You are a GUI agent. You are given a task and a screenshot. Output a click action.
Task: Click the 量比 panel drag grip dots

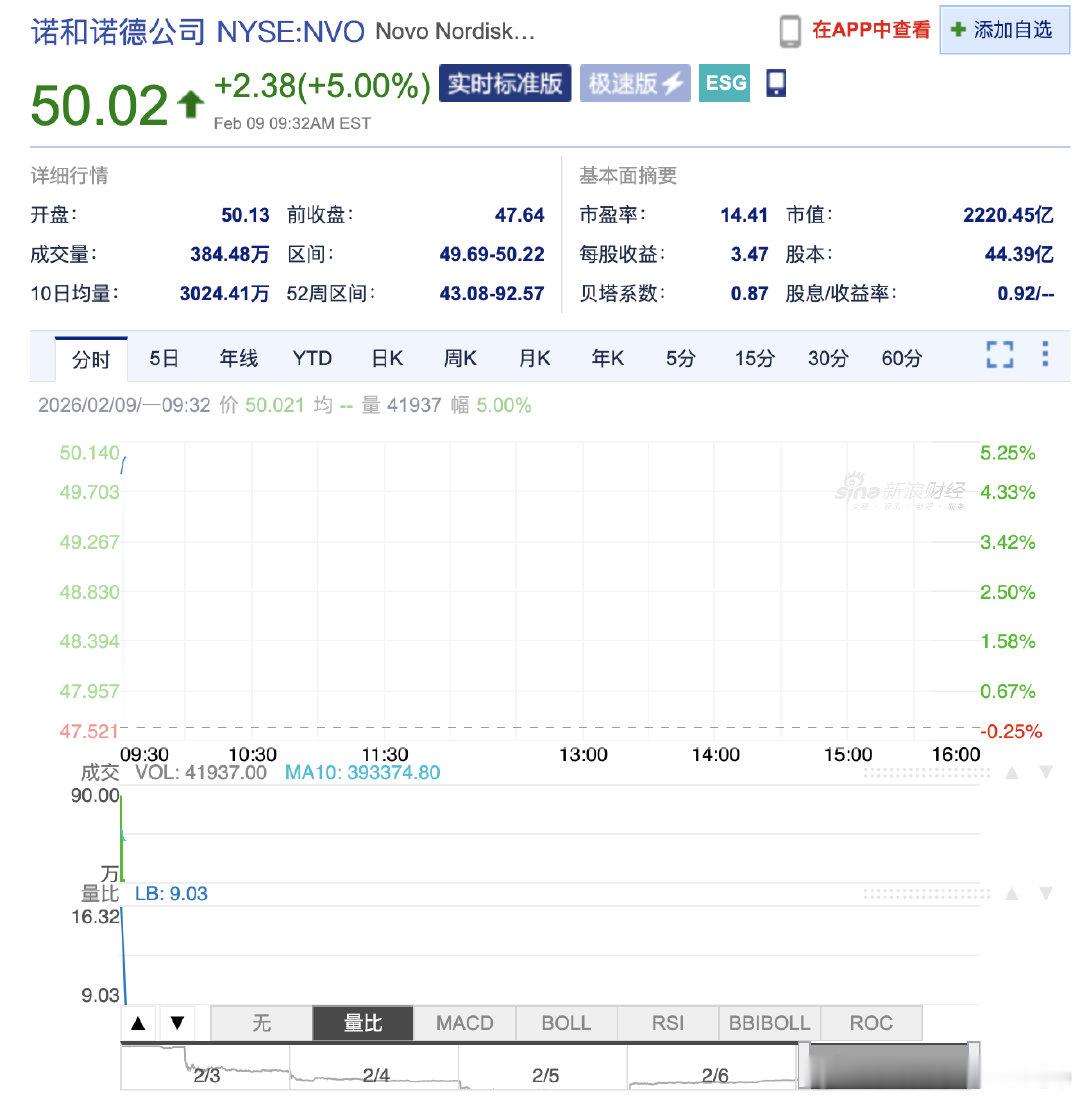click(x=926, y=894)
